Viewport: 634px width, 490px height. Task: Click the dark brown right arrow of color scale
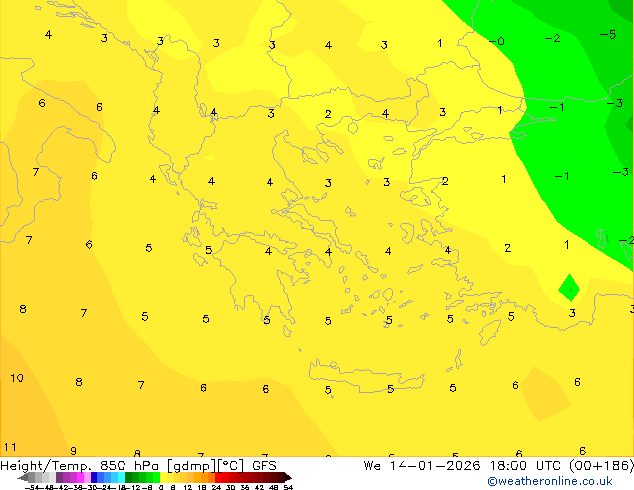tap(288, 478)
